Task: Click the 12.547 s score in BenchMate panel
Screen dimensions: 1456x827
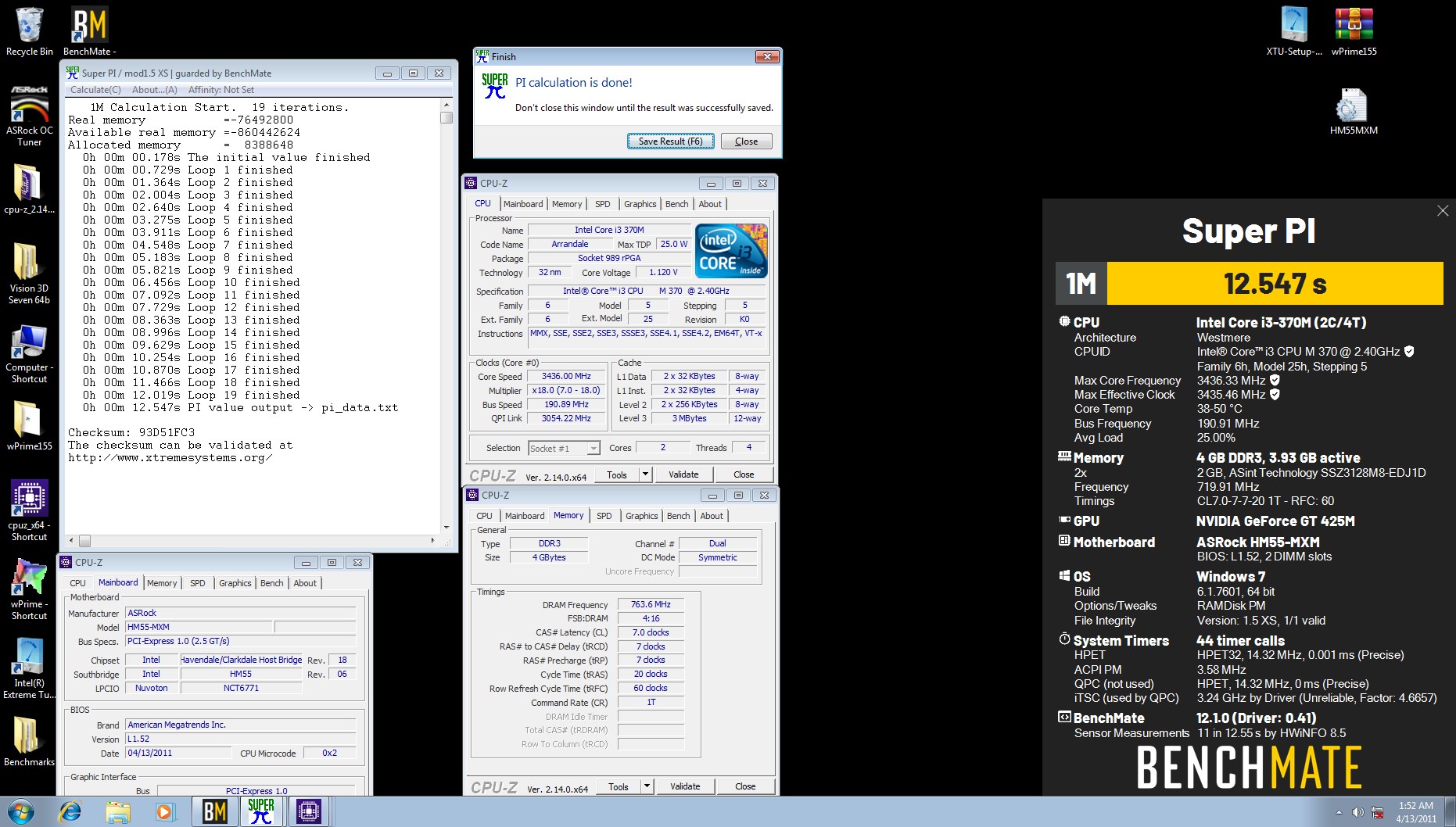Action: pos(1275,283)
